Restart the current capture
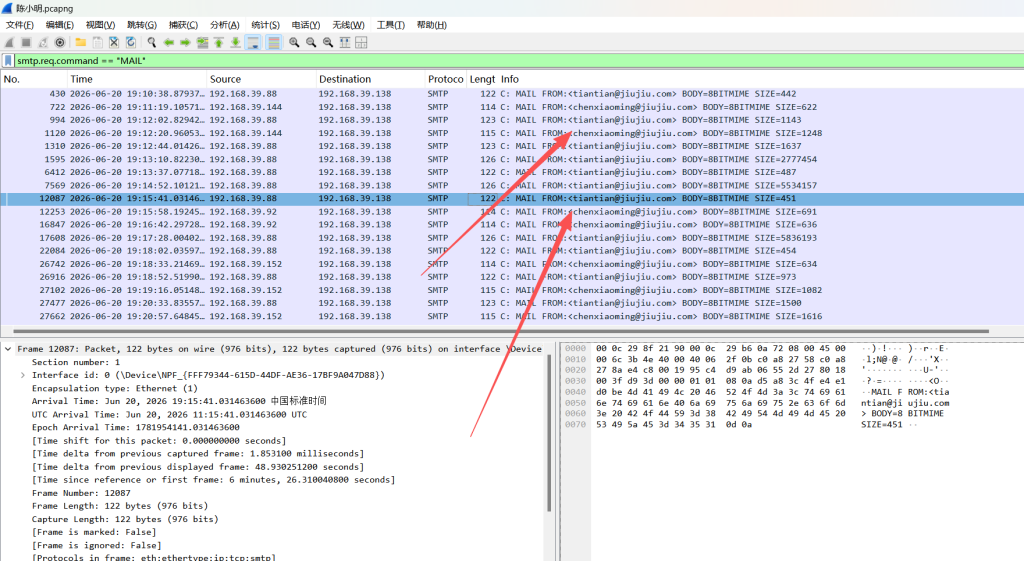 (43, 42)
